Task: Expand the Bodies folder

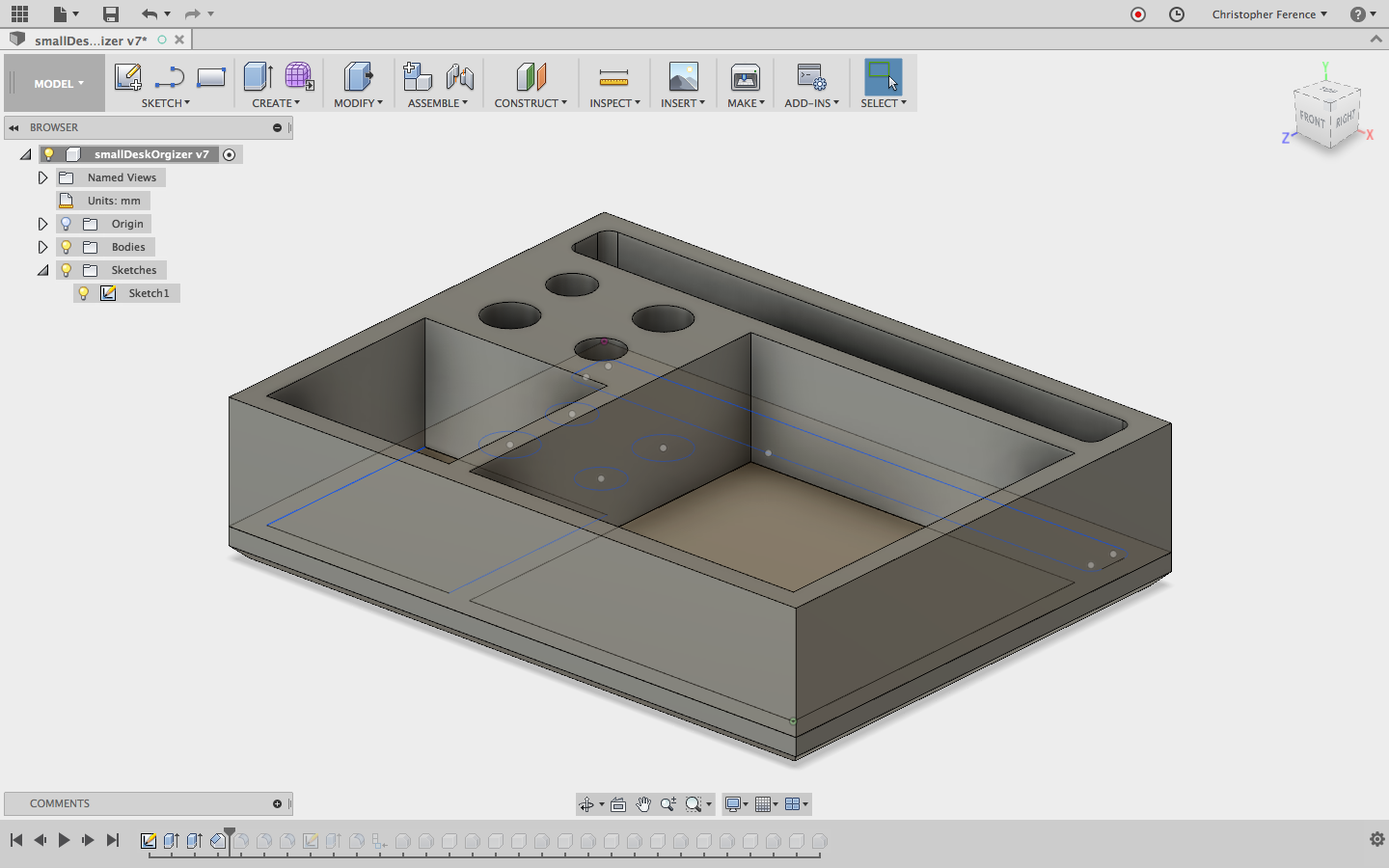Action: (43, 247)
